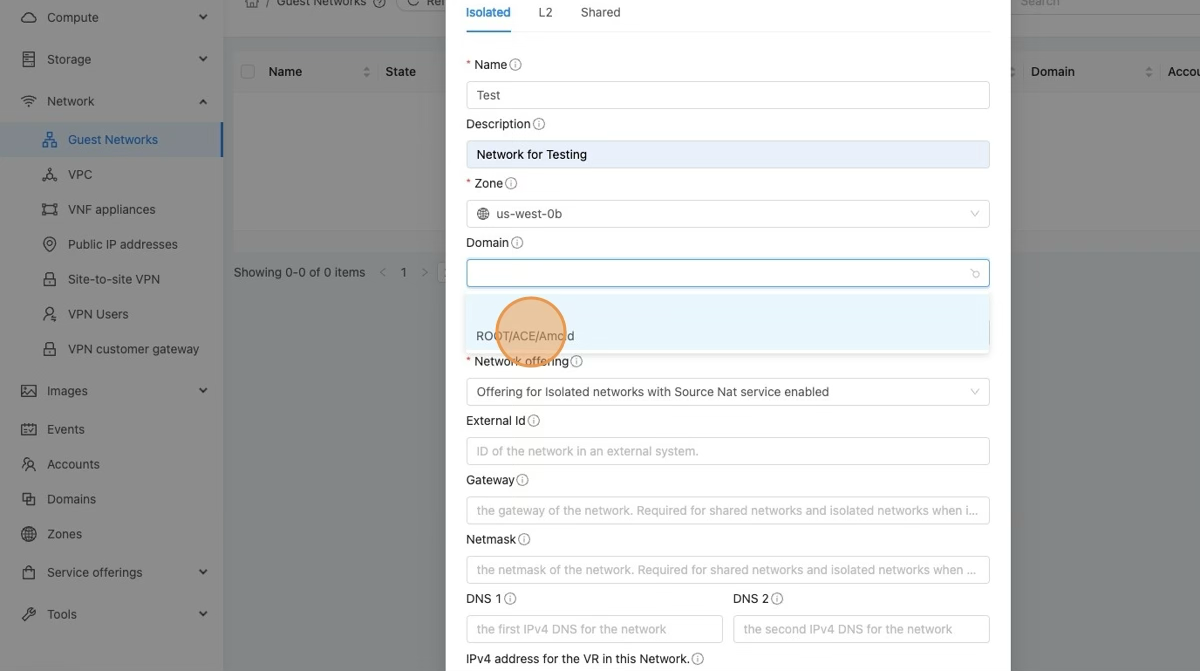The height and width of the screenshot is (671, 1200).
Task: Click the info icon next to Netmask
Action: pyautogui.click(x=524, y=540)
